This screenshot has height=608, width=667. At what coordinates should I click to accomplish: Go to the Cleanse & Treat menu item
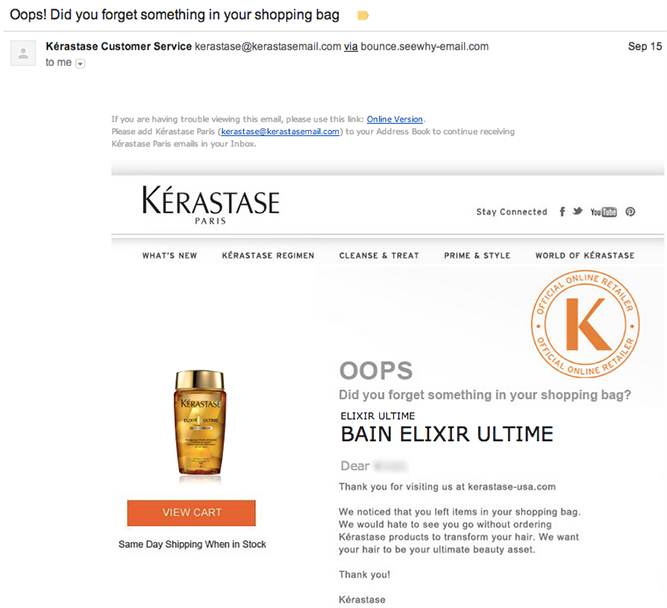pos(379,255)
